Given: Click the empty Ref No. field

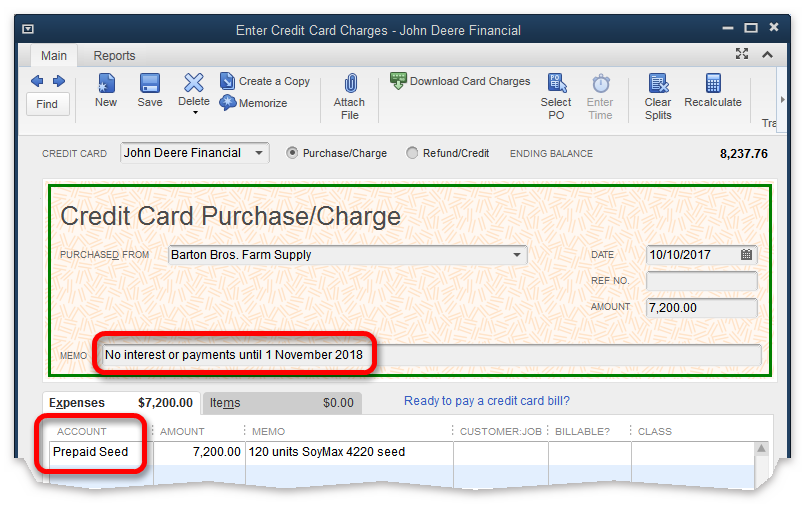Looking at the screenshot, I should pyautogui.click(x=701, y=281).
